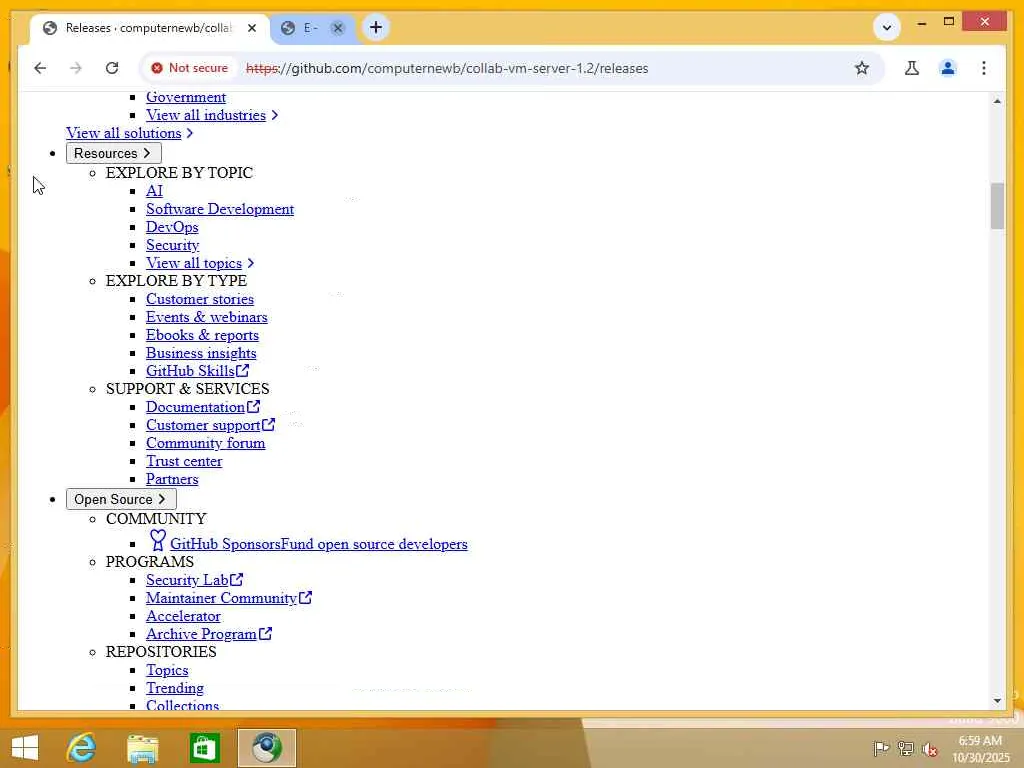The height and width of the screenshot is (768, 1024).
Task: Open the Security topic link
Action: tap(172, 245)
